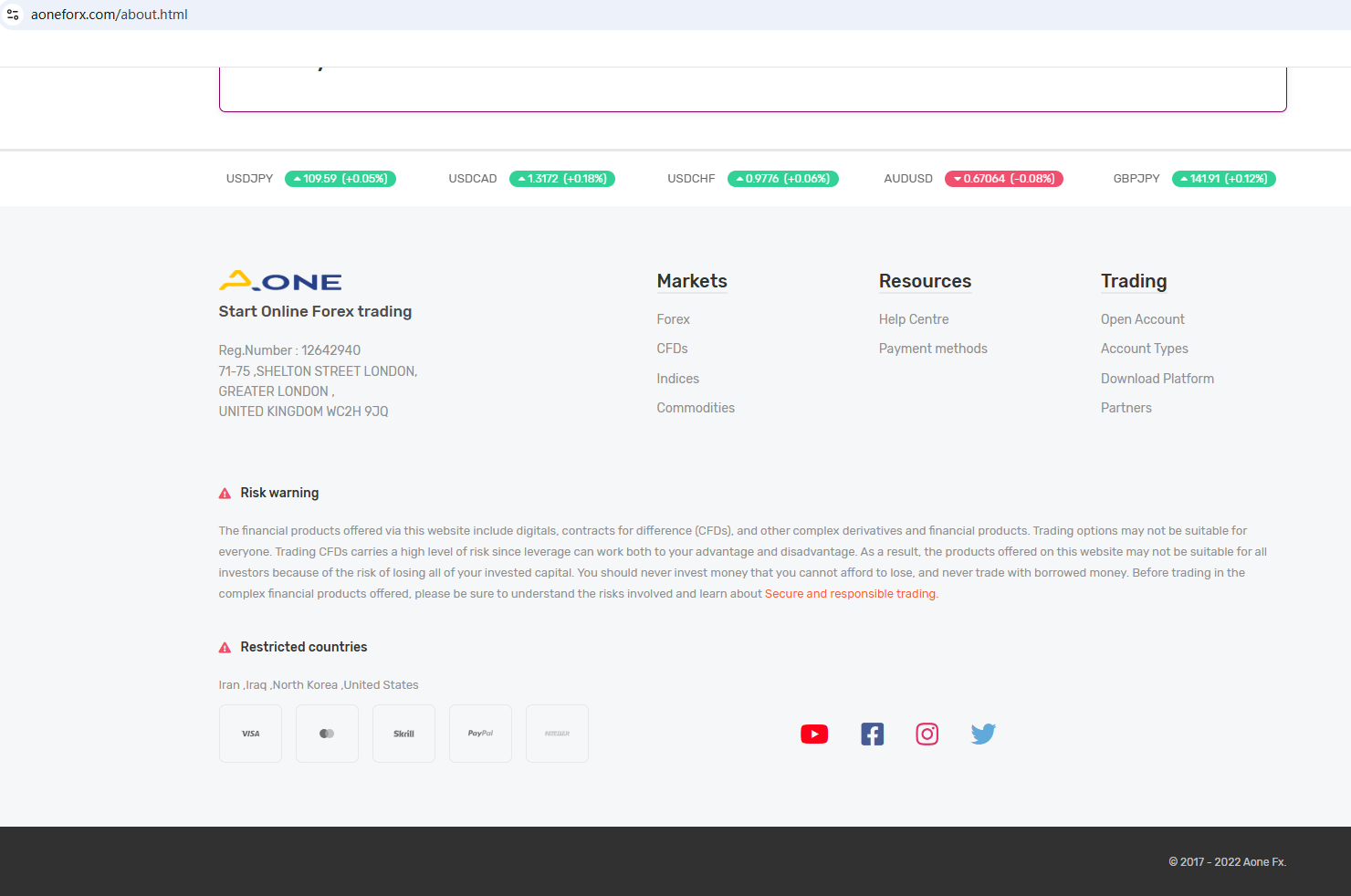The height and width of the screenshot is (896, 1351).
Task: Open the Payment methods link
Action: coord(932,349)
